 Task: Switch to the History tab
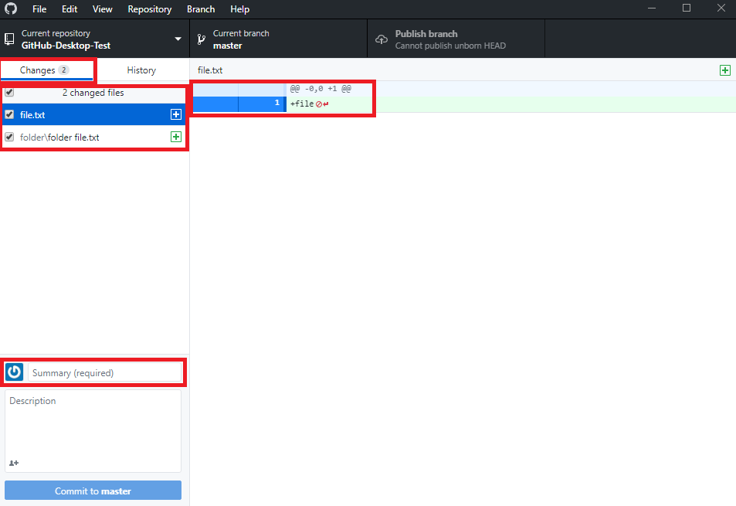[x=141, y=70]
